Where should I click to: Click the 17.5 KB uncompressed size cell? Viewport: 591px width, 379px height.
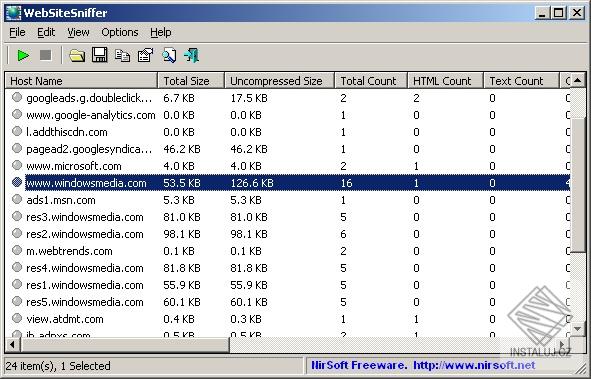[249, 98]
